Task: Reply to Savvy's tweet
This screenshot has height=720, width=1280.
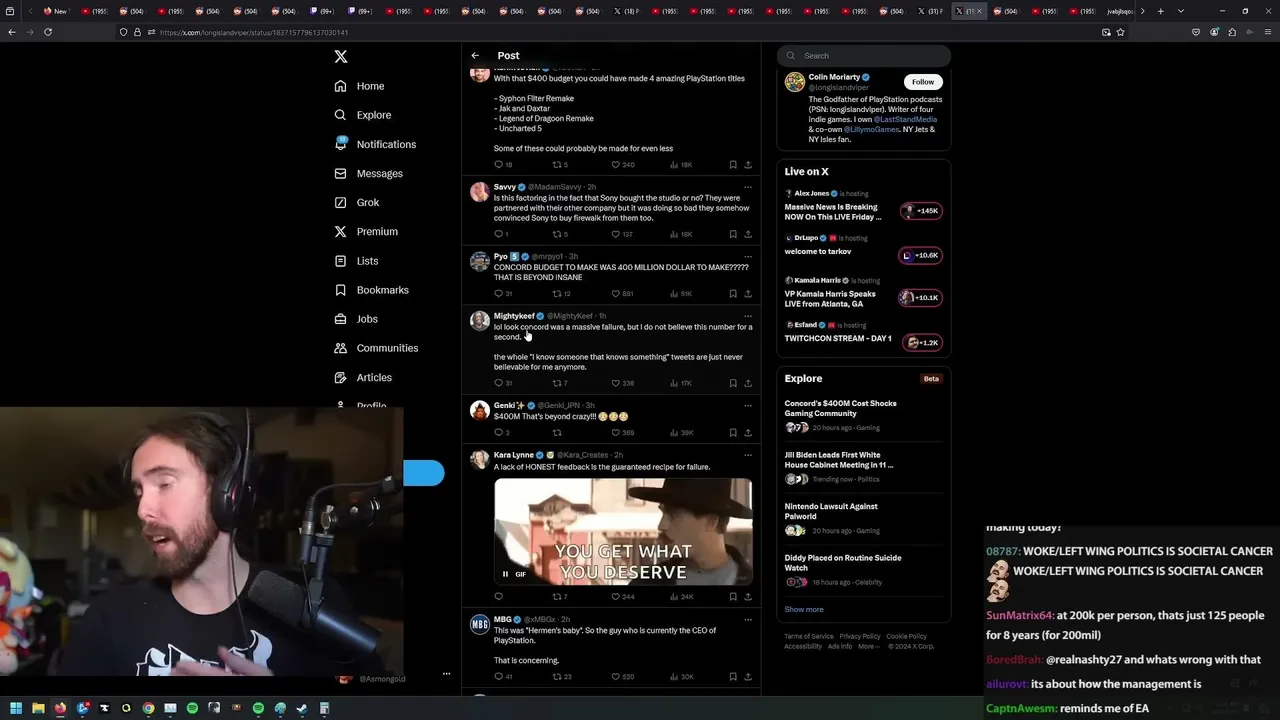Action: (499, 234)
